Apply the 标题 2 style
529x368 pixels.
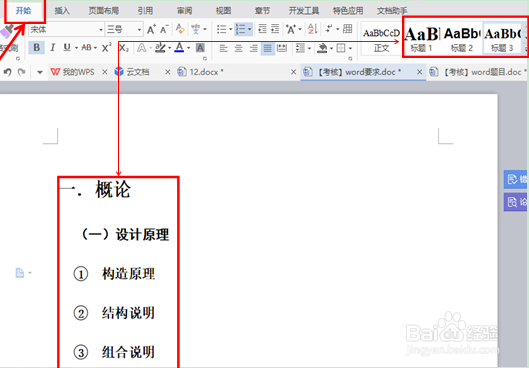tap(462, 40)
